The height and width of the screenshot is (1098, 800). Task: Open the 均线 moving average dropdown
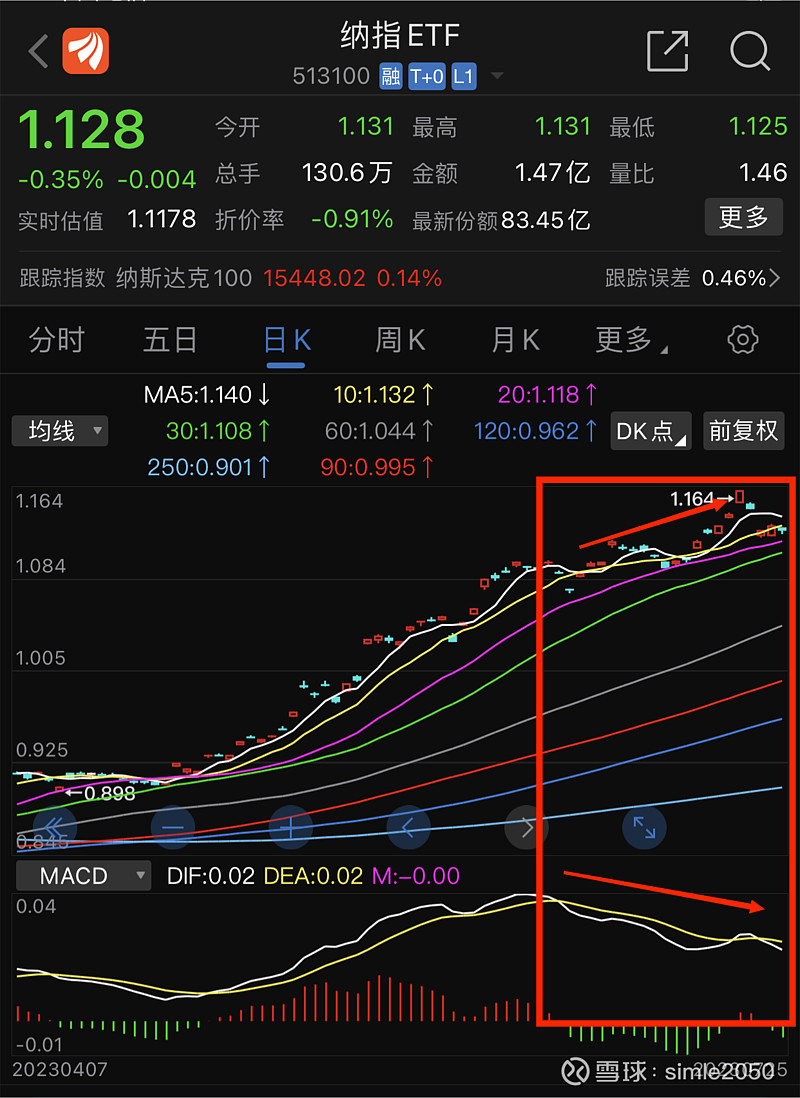pos(59,430)
